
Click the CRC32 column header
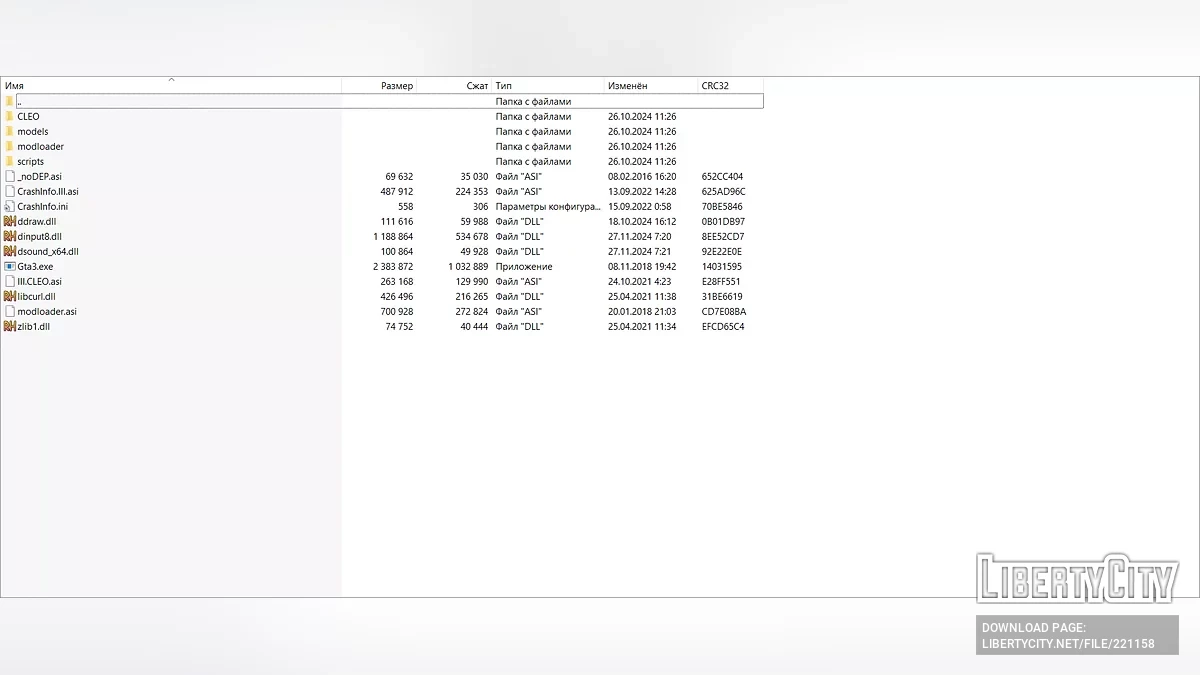coord(715,86)
